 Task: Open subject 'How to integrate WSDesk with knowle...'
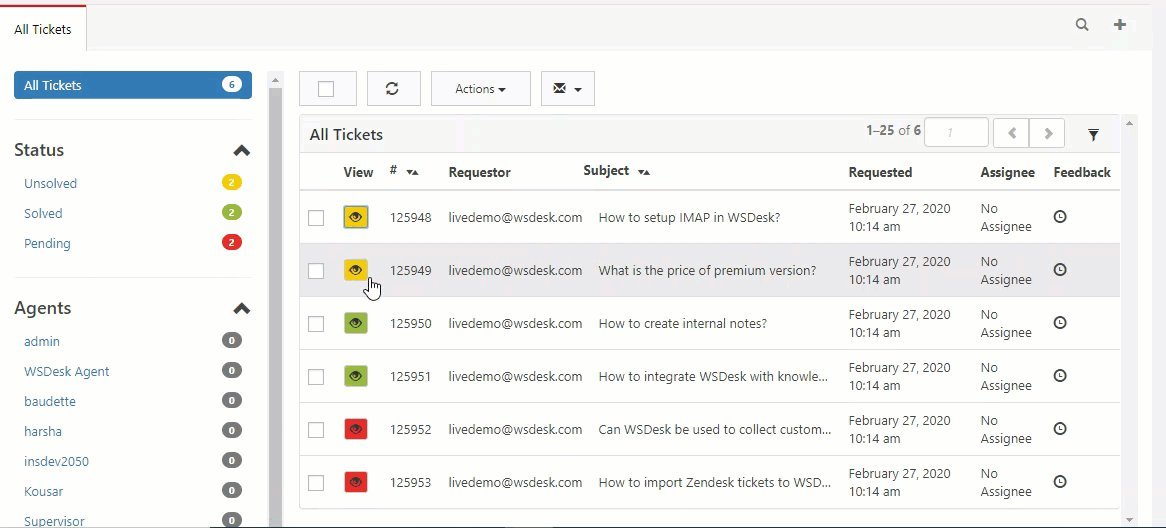(x=713, y=376)
